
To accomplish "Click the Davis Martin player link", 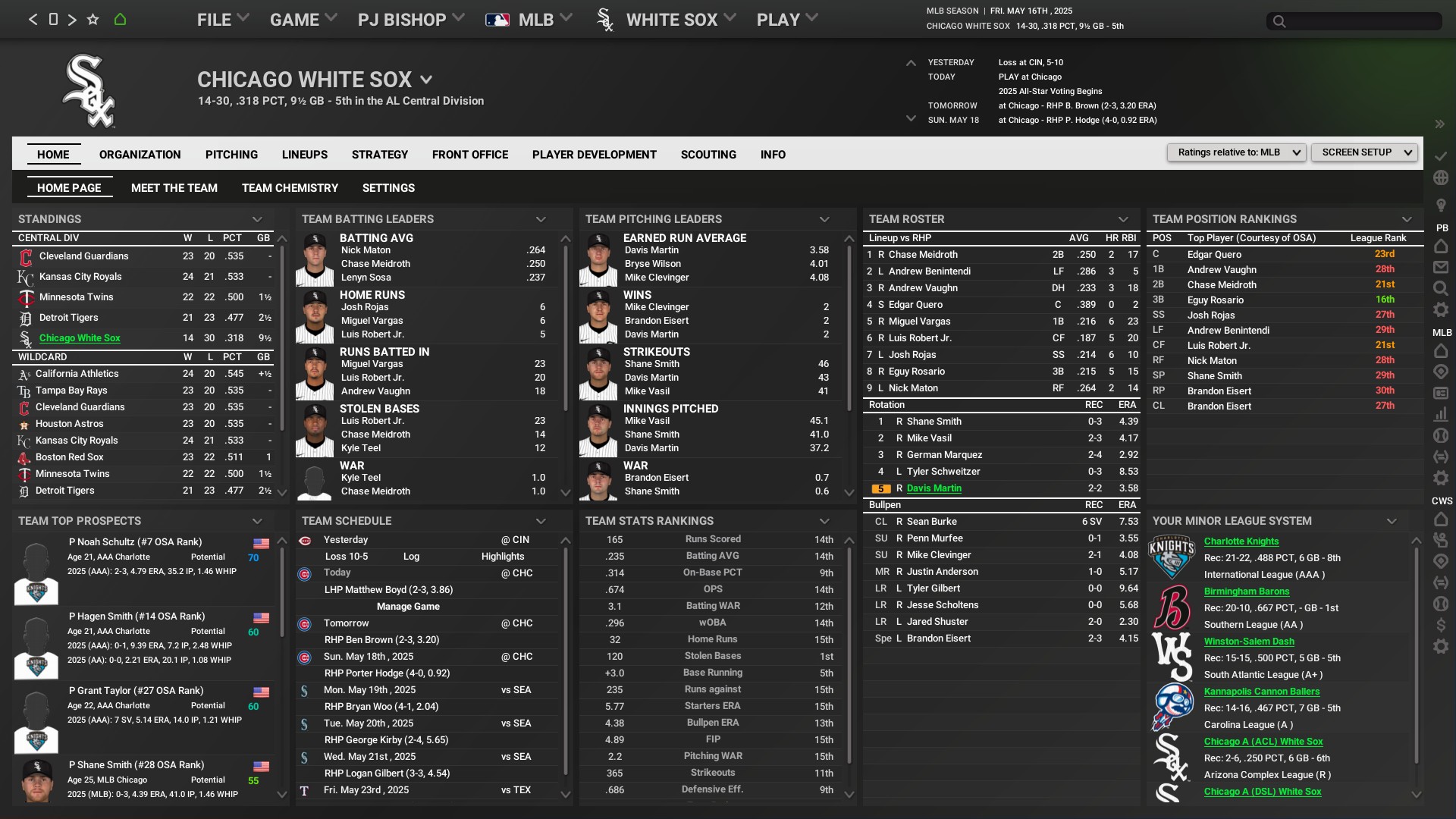I will click(934, 488).
